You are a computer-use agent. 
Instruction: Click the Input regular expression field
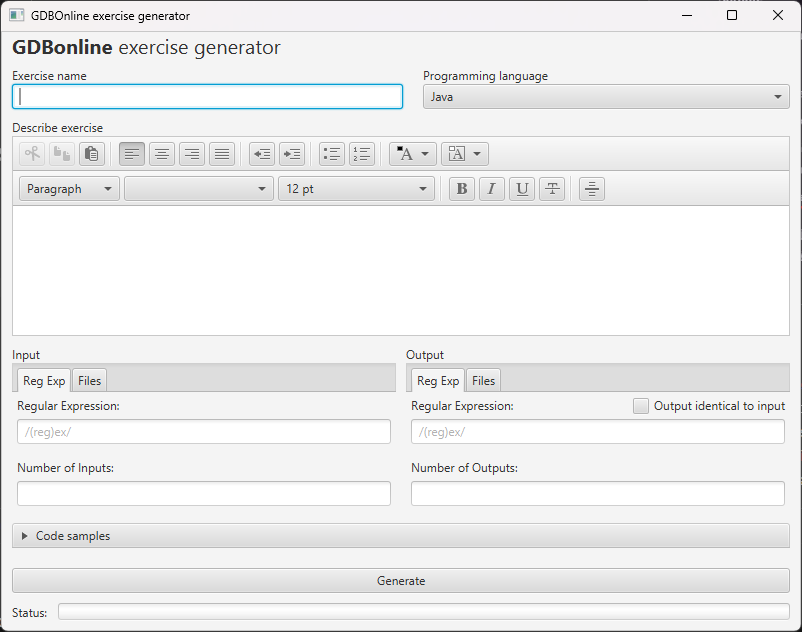click(204, 432)
